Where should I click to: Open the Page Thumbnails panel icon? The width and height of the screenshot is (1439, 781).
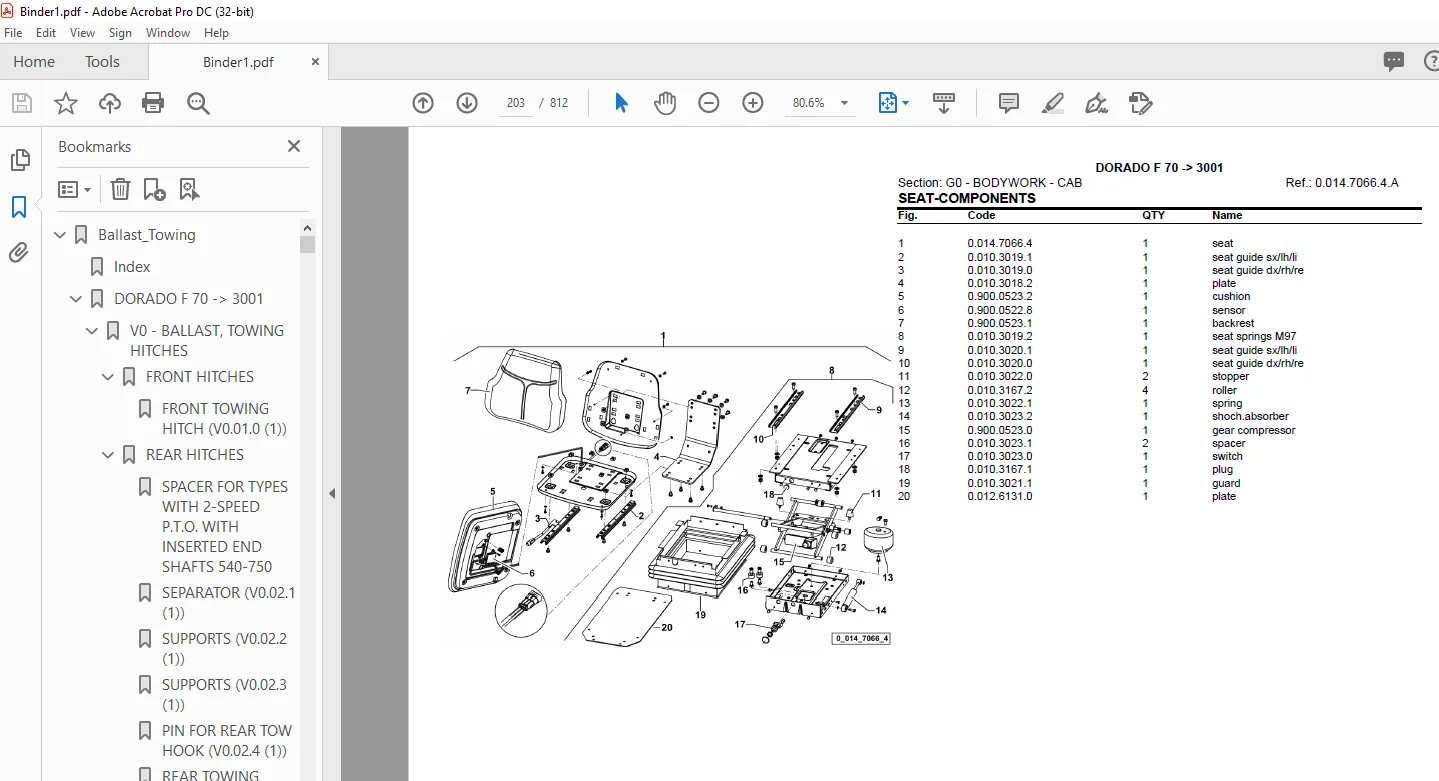(x=19, y=160)
